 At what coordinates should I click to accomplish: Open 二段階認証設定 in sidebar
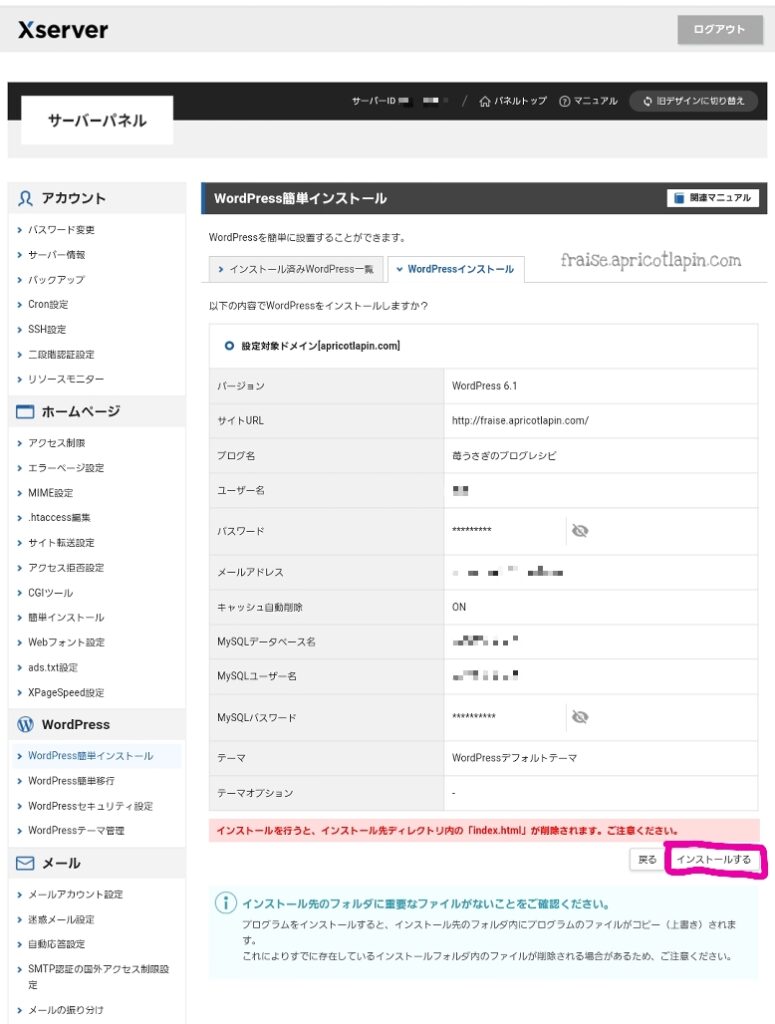pos(61,354)
